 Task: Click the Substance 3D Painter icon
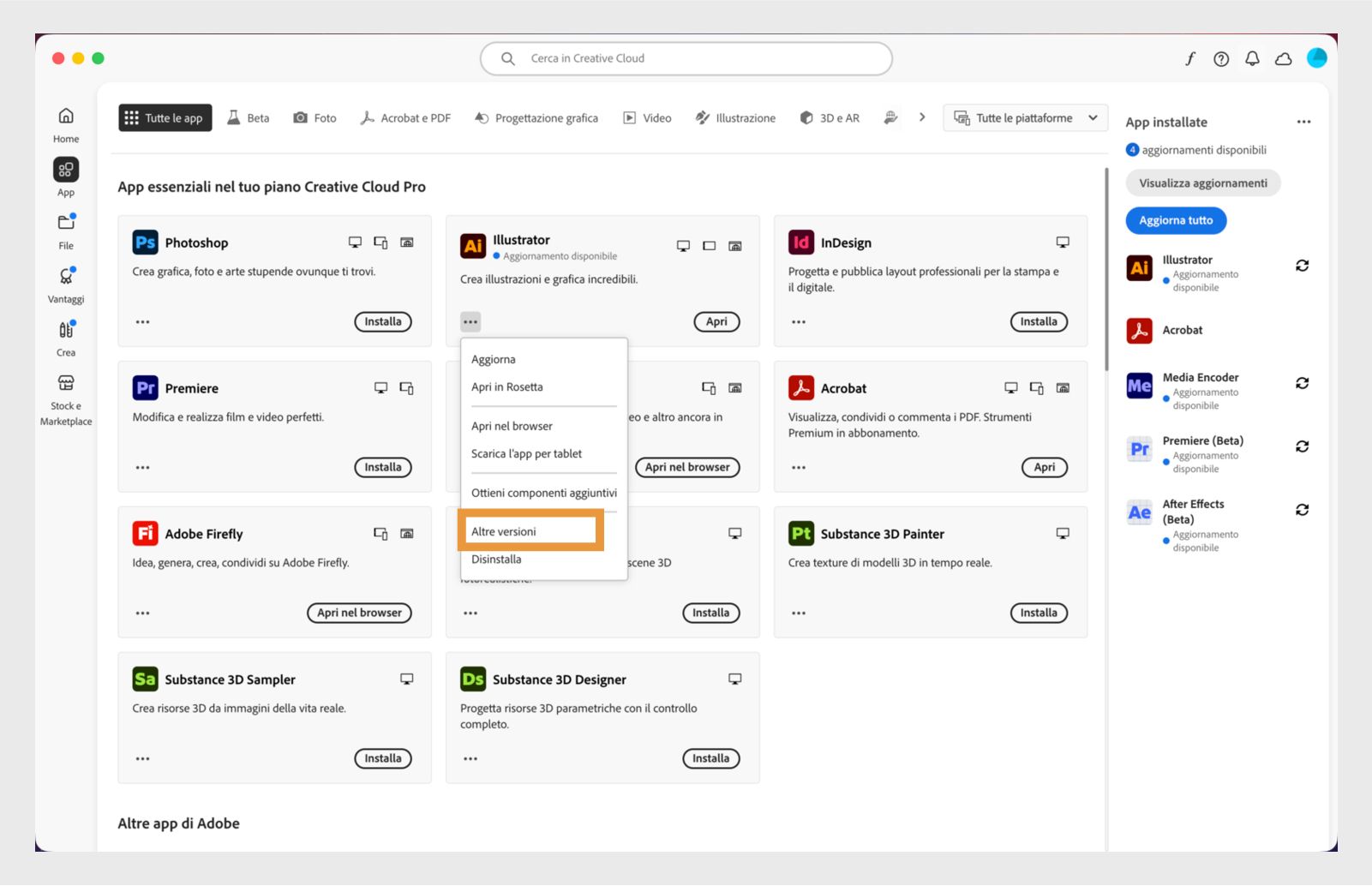(x=800, y=534)
